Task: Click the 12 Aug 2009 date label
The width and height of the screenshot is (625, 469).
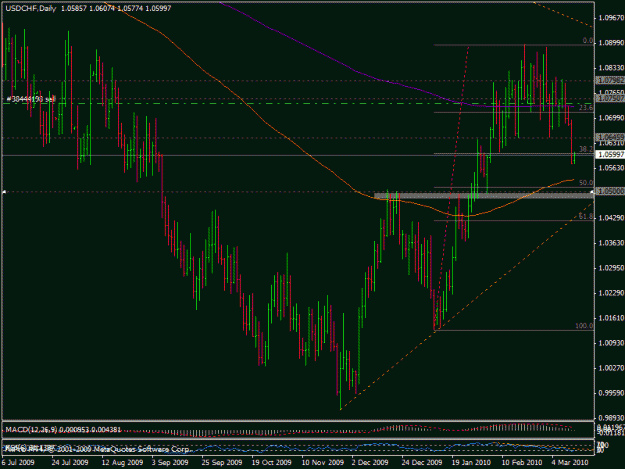Action: click(122, 463)
